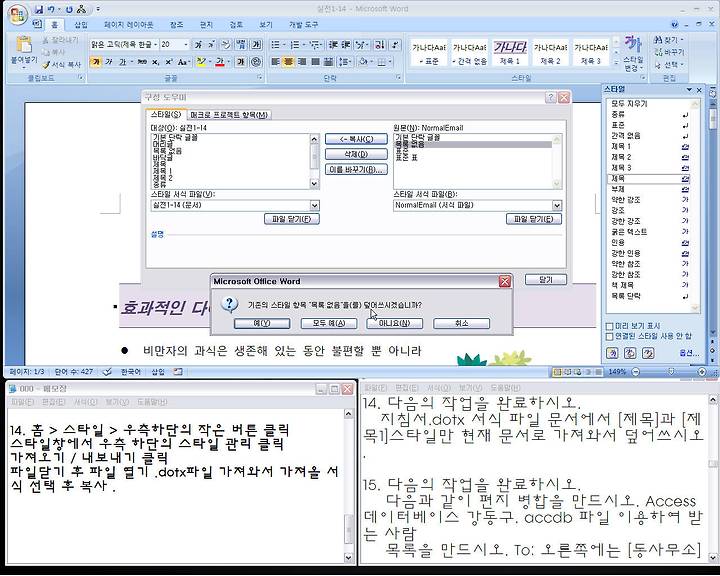Toggle Disable Linked Styles checkbox
720x576 pixels.
[x=610, y=337]
